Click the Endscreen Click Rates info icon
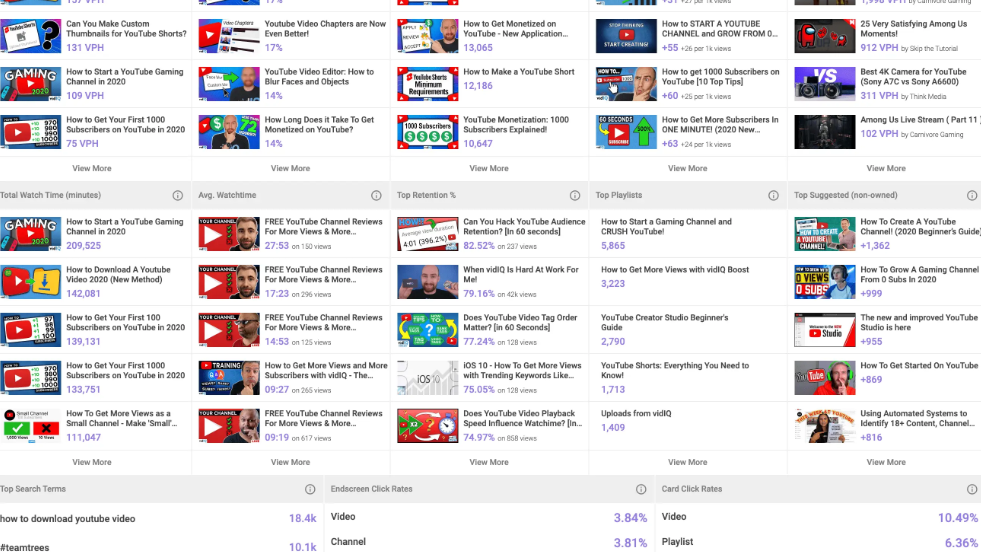981x552 pixels. (641, 489)
